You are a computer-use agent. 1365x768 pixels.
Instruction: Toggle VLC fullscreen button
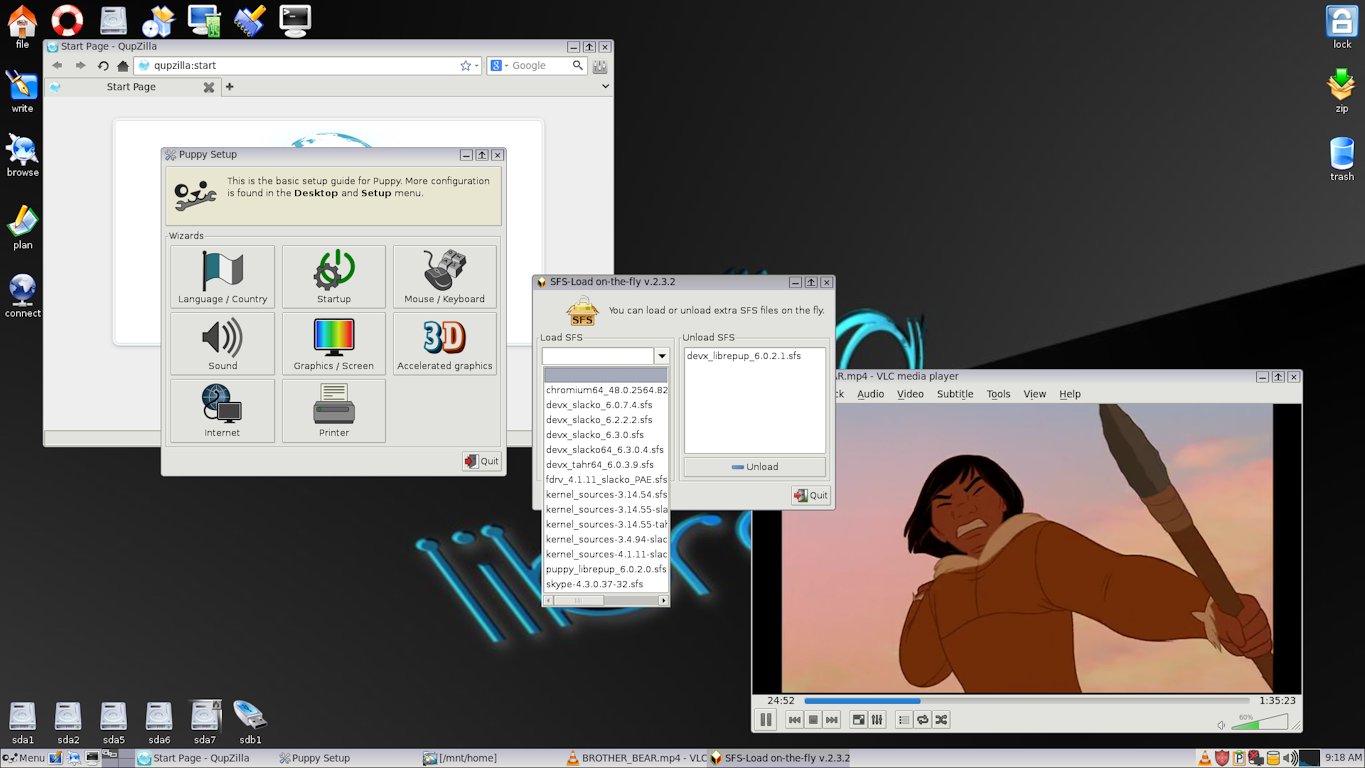point(858,719)
